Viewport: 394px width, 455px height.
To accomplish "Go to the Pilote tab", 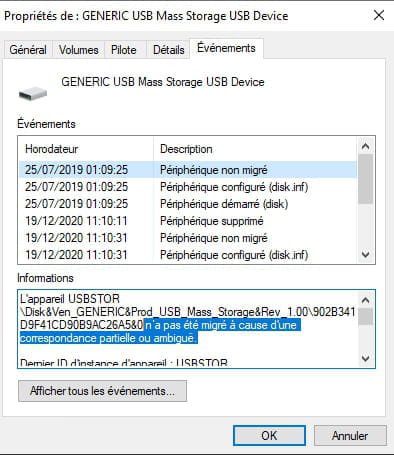I will 124,50.
